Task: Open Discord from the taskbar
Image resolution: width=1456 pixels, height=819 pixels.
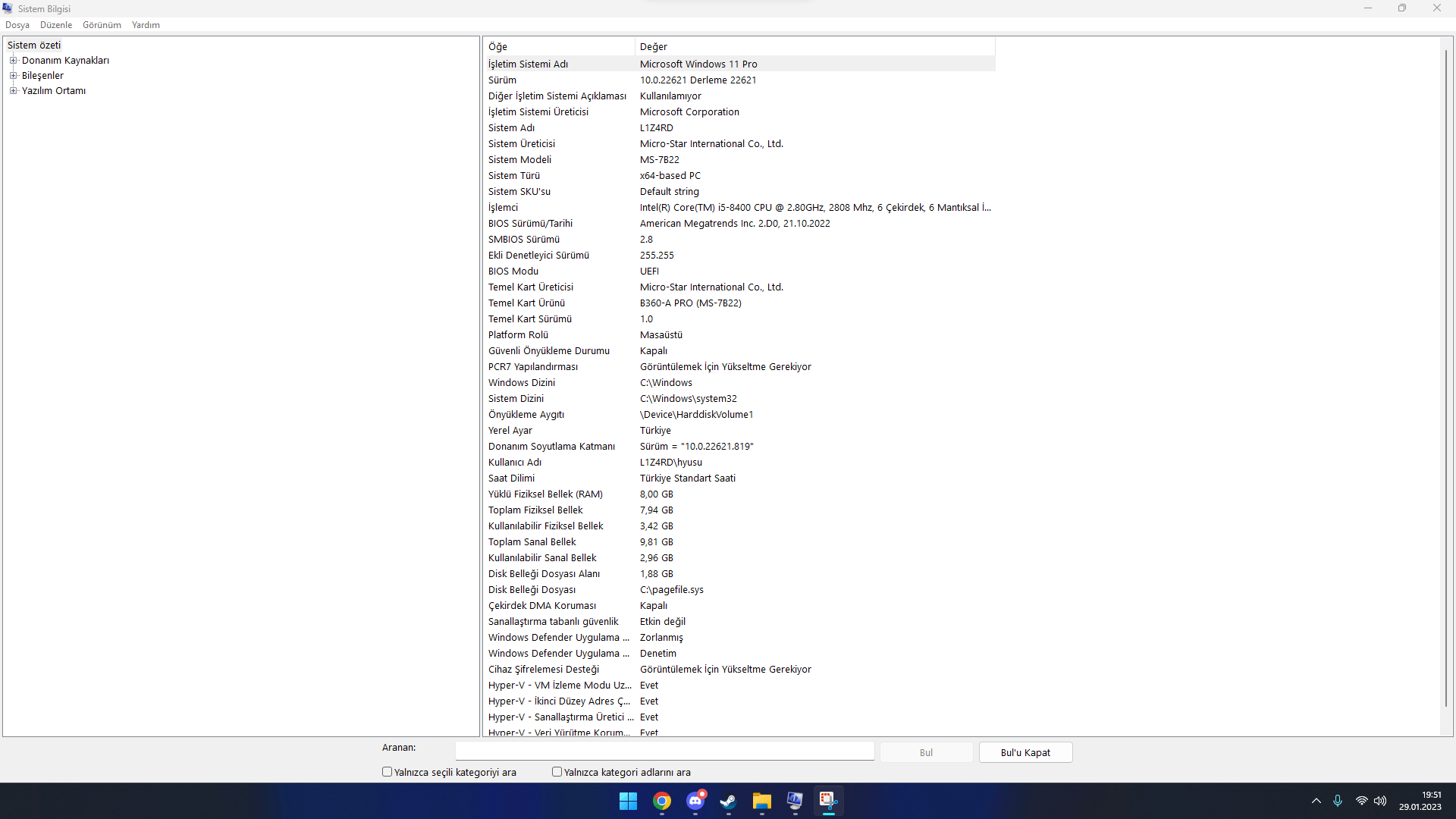Action: tap(695, 802)
